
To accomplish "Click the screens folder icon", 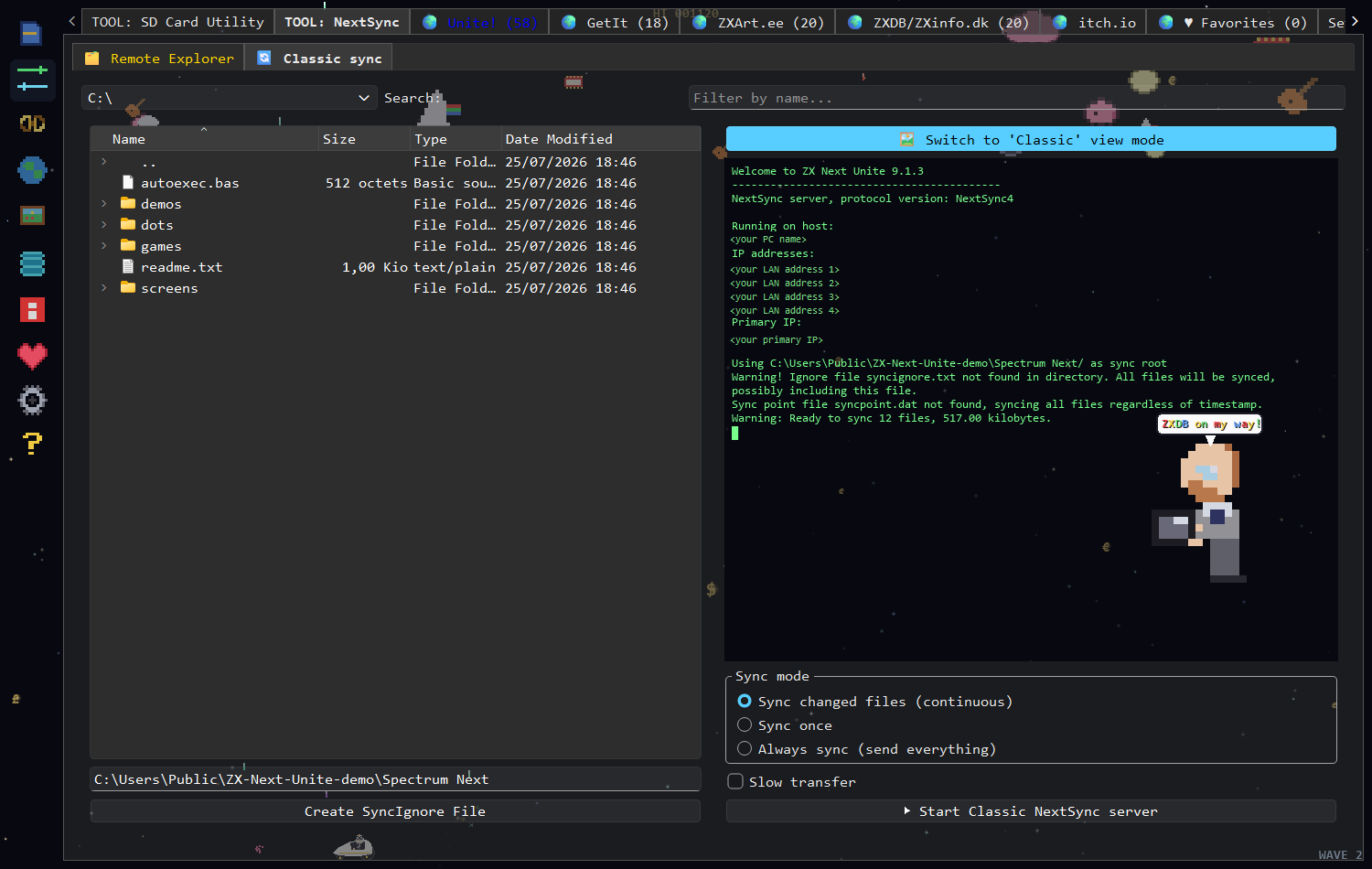I will (128, 287).
